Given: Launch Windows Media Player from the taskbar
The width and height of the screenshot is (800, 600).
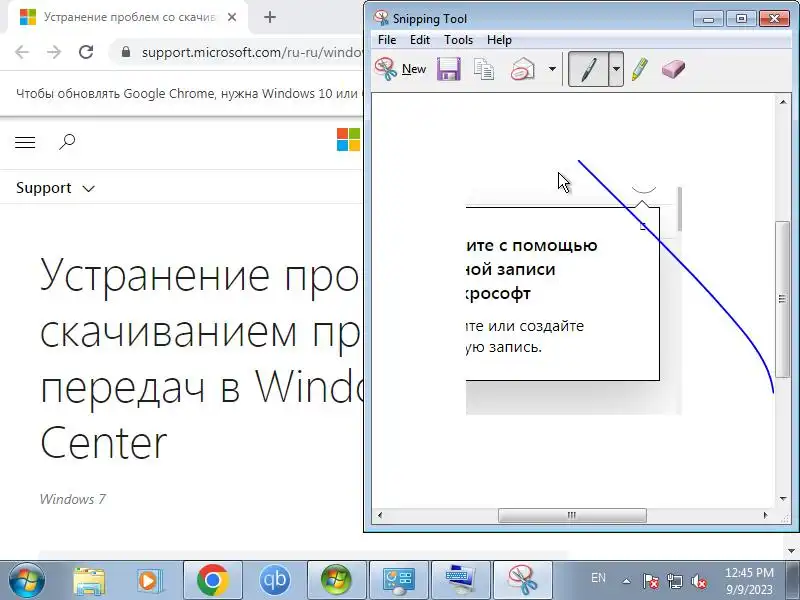Looking at the screenshot, I should click(x=149, y=581).
